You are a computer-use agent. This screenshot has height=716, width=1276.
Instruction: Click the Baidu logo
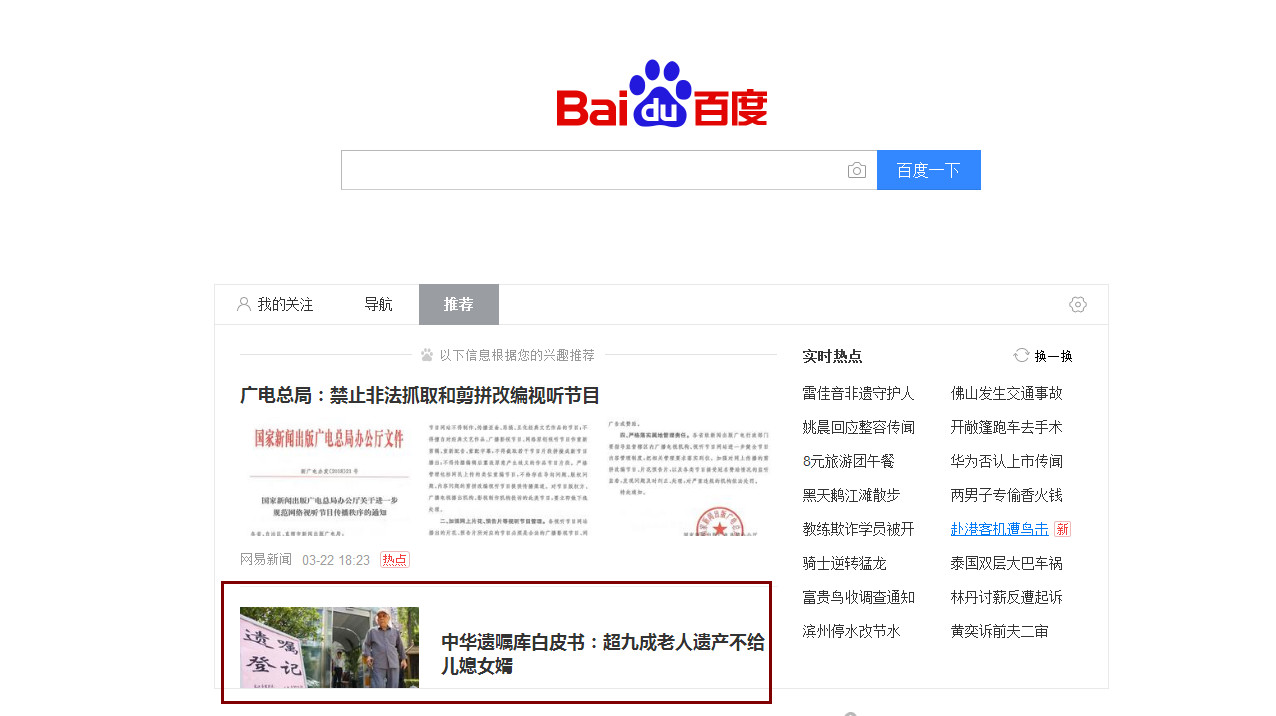(662, 94)
